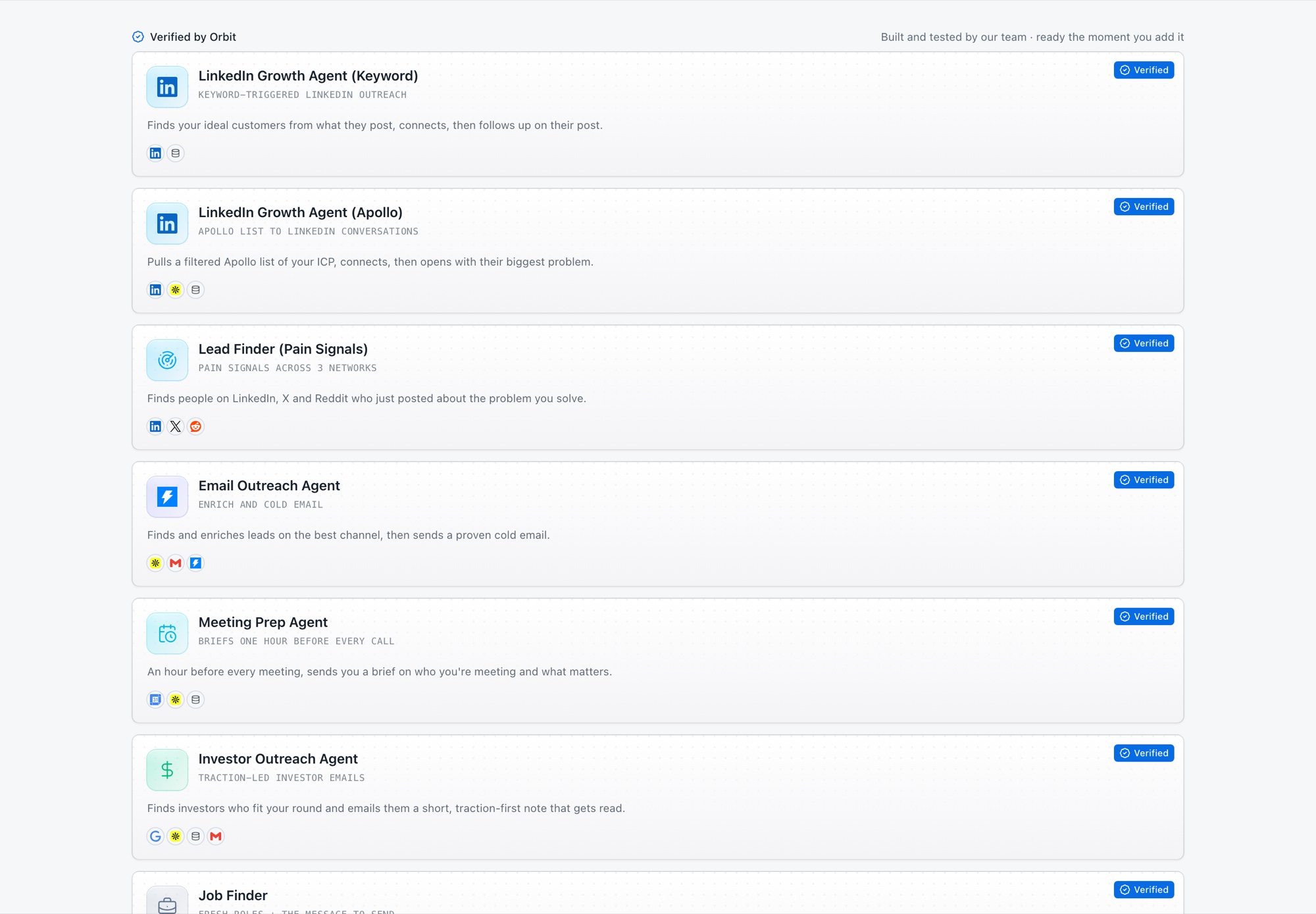The height and width of the screenshot is (914, 1316).
Task: Open the Lead Finder (Pain Signals) title
Action: [283, 349]
